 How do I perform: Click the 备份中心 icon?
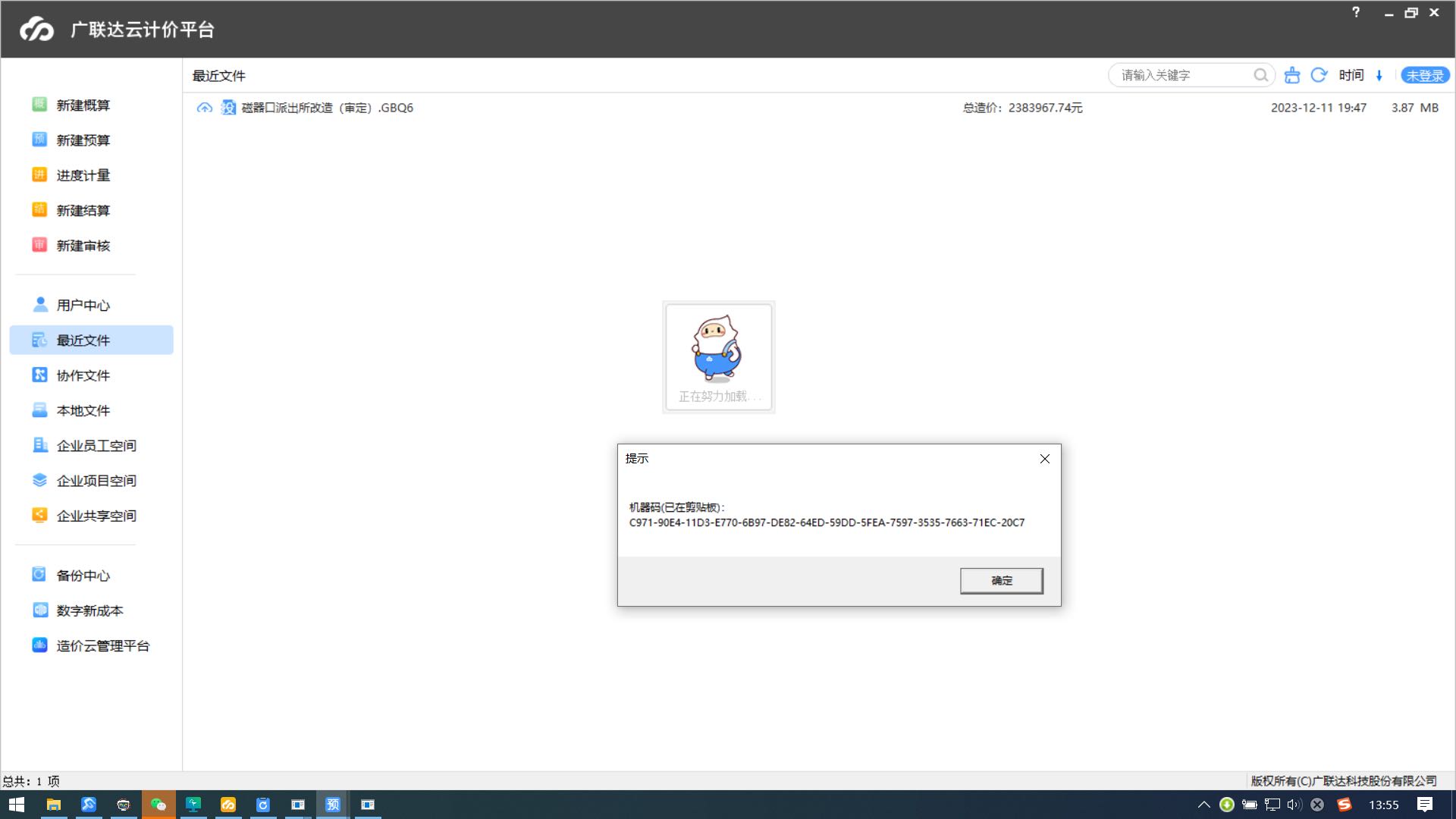[39, 575]
